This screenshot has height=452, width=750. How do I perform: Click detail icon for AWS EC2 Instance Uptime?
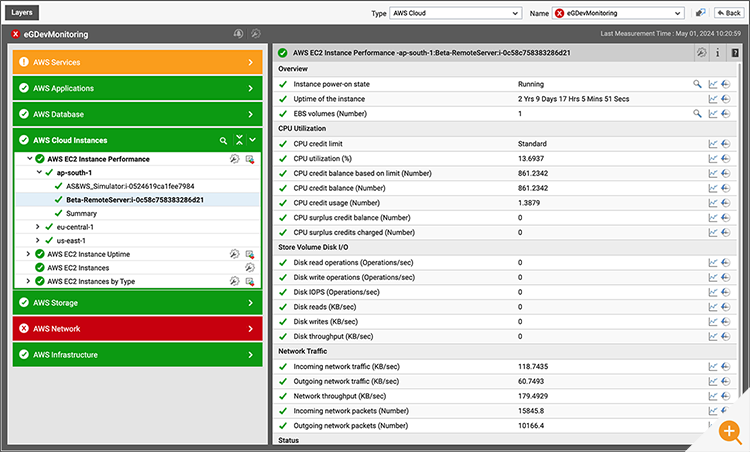pyautogui.click(x=250, y=254)
